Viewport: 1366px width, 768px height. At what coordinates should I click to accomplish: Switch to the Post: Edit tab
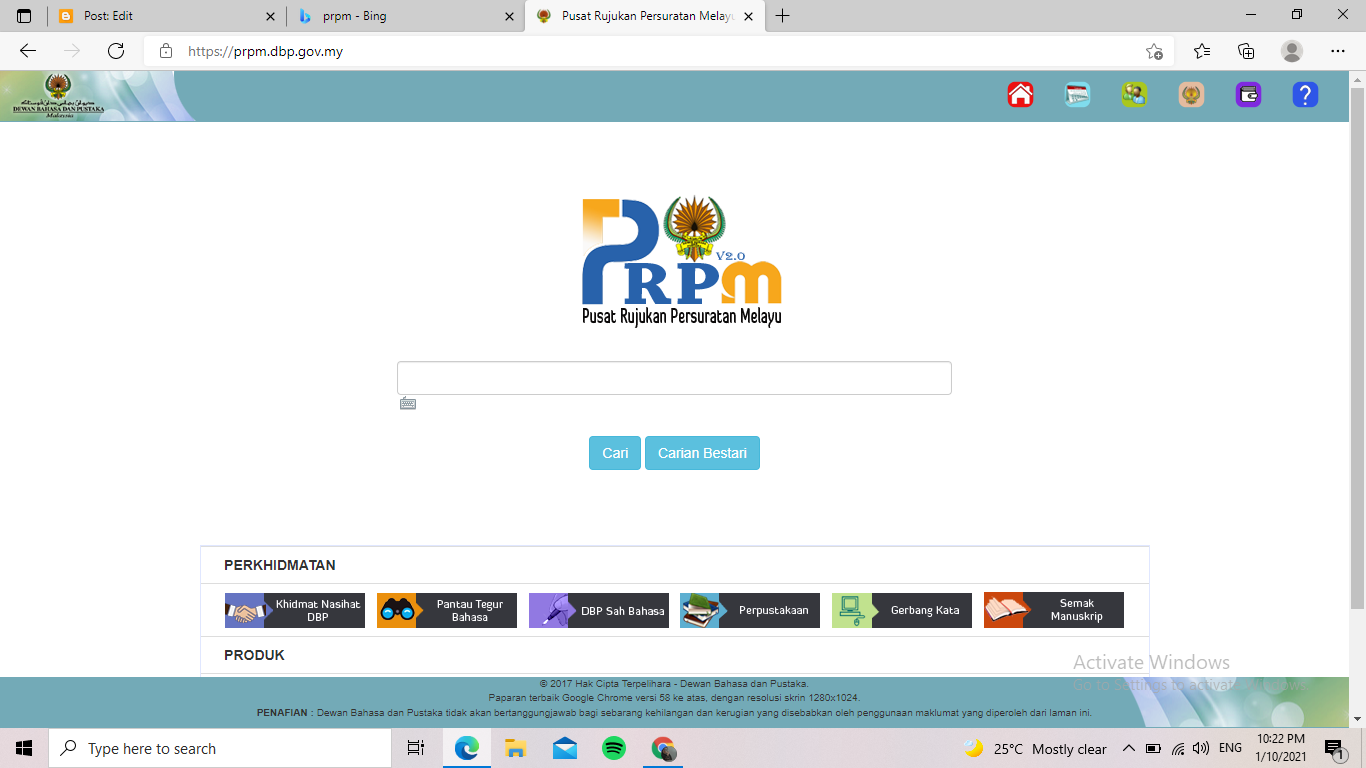165,16
